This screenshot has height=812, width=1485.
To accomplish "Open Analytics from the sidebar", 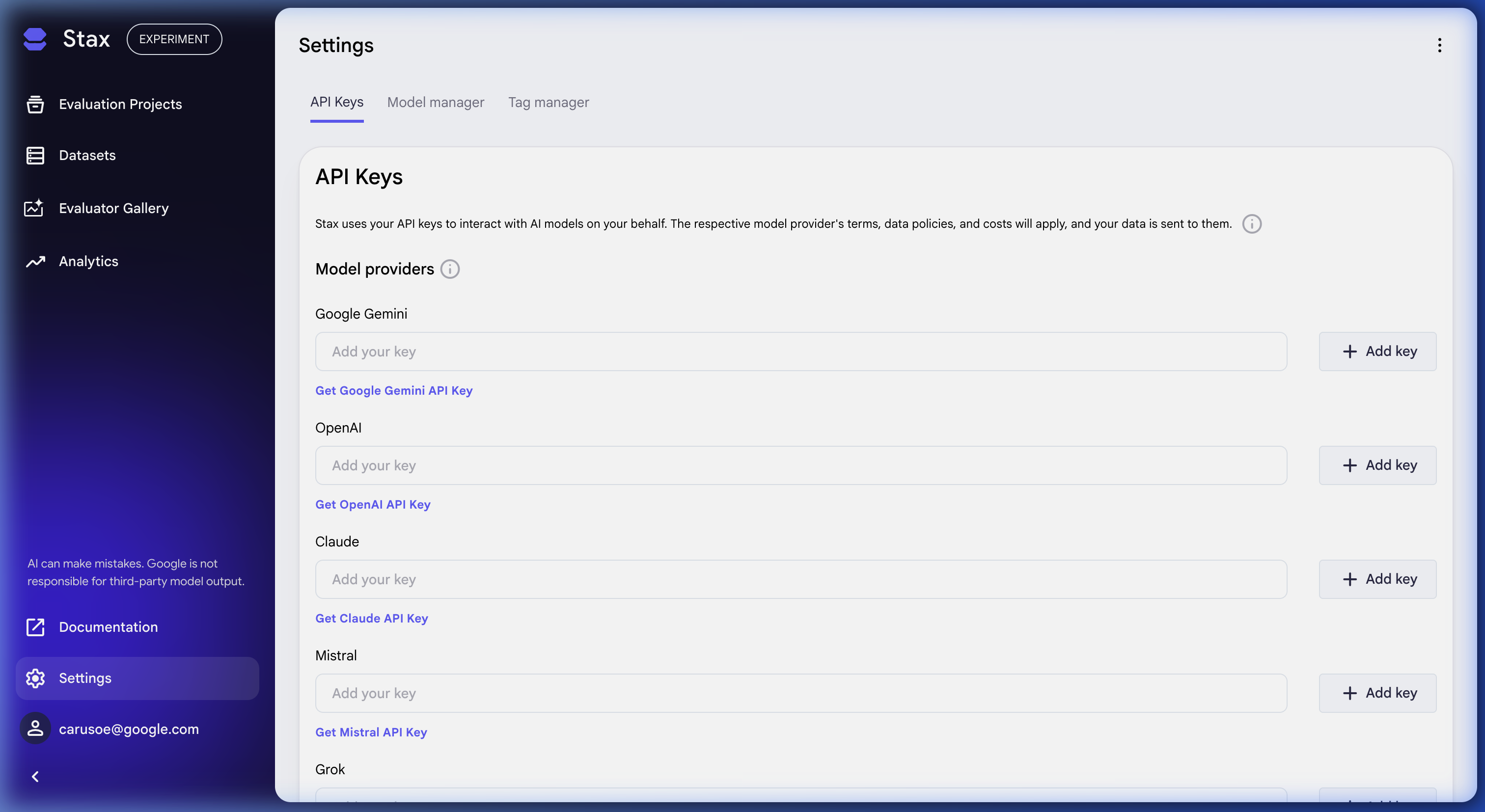I will click(35, 261).
